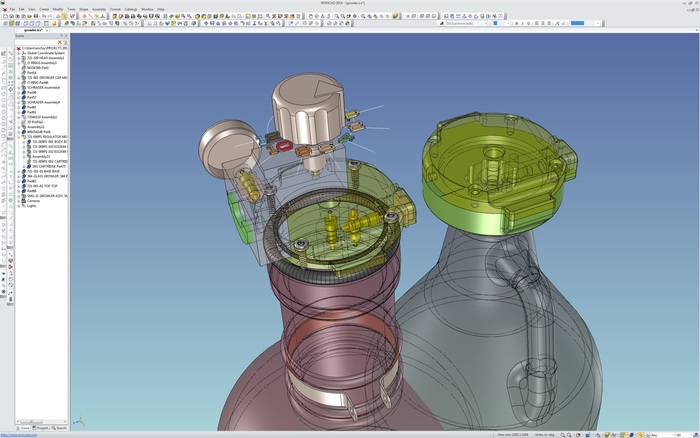Open the Create menu
700x438 pixels.
click(44, 9)
